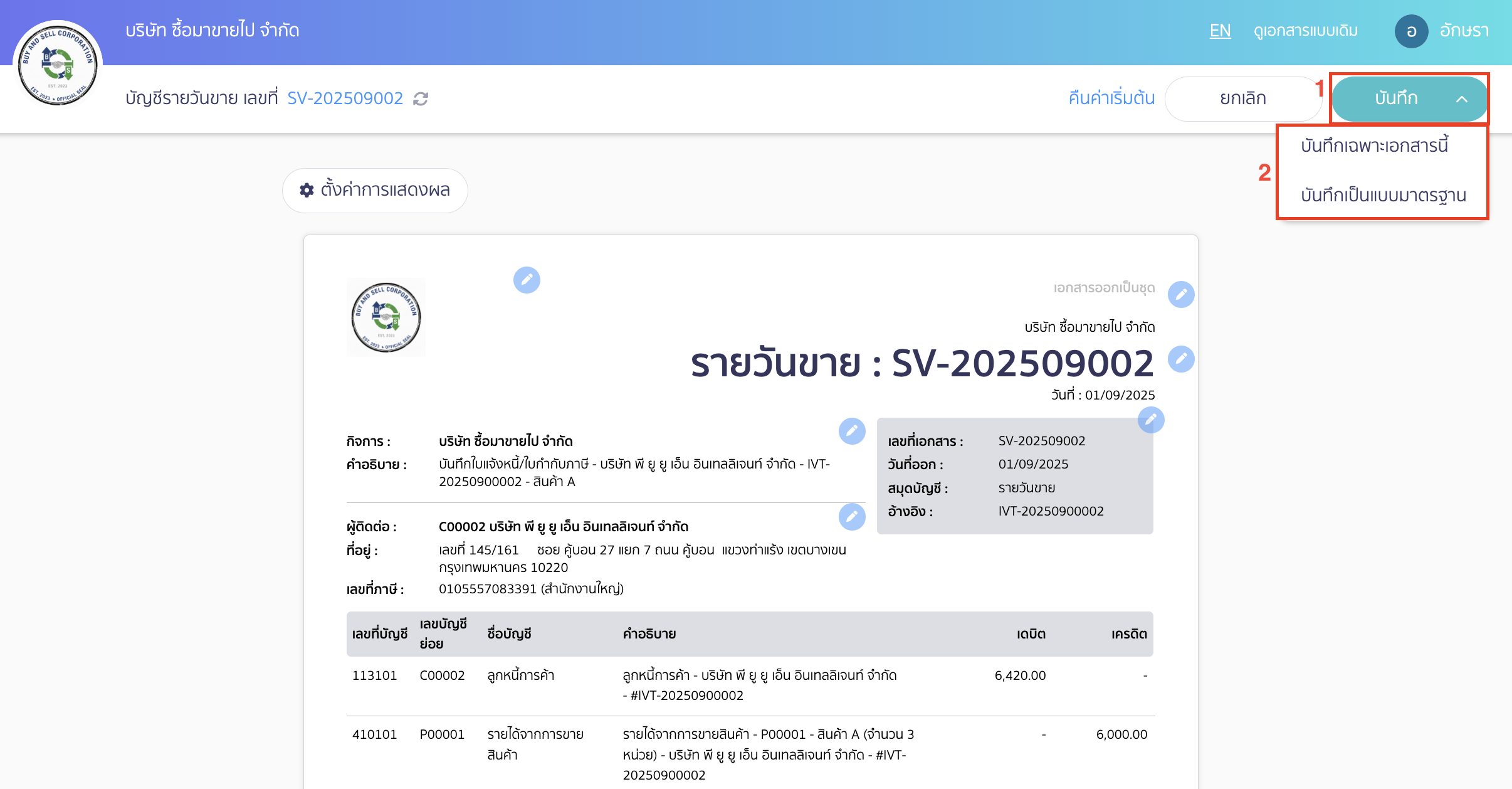1512x789 pixels.
Task: Switch language to EN
Action: pyautogui.click(x=1219, y=30)
